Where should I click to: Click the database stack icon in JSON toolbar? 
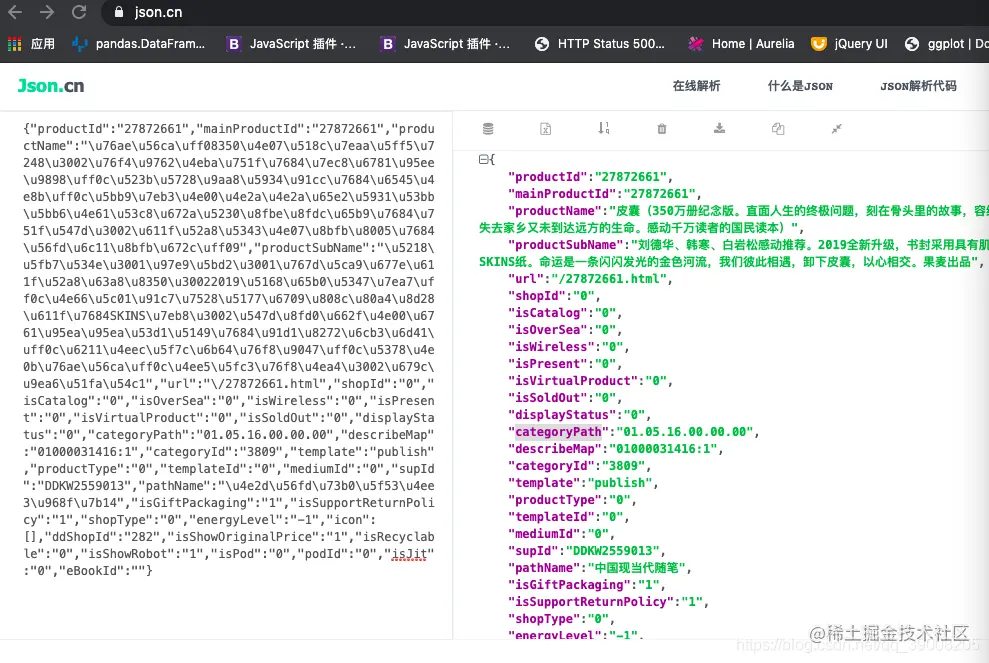[x=488, y=129]
